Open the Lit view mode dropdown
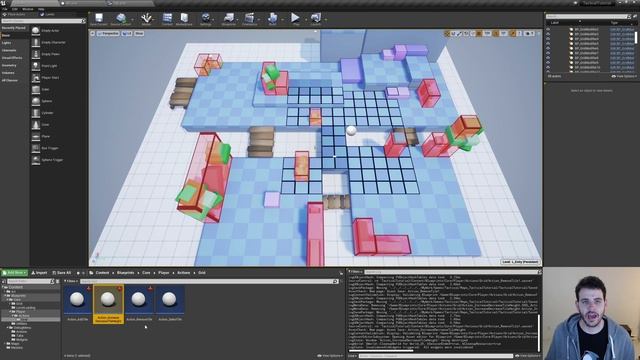Viewport: 640px width, 360px height. coord(127,33)
